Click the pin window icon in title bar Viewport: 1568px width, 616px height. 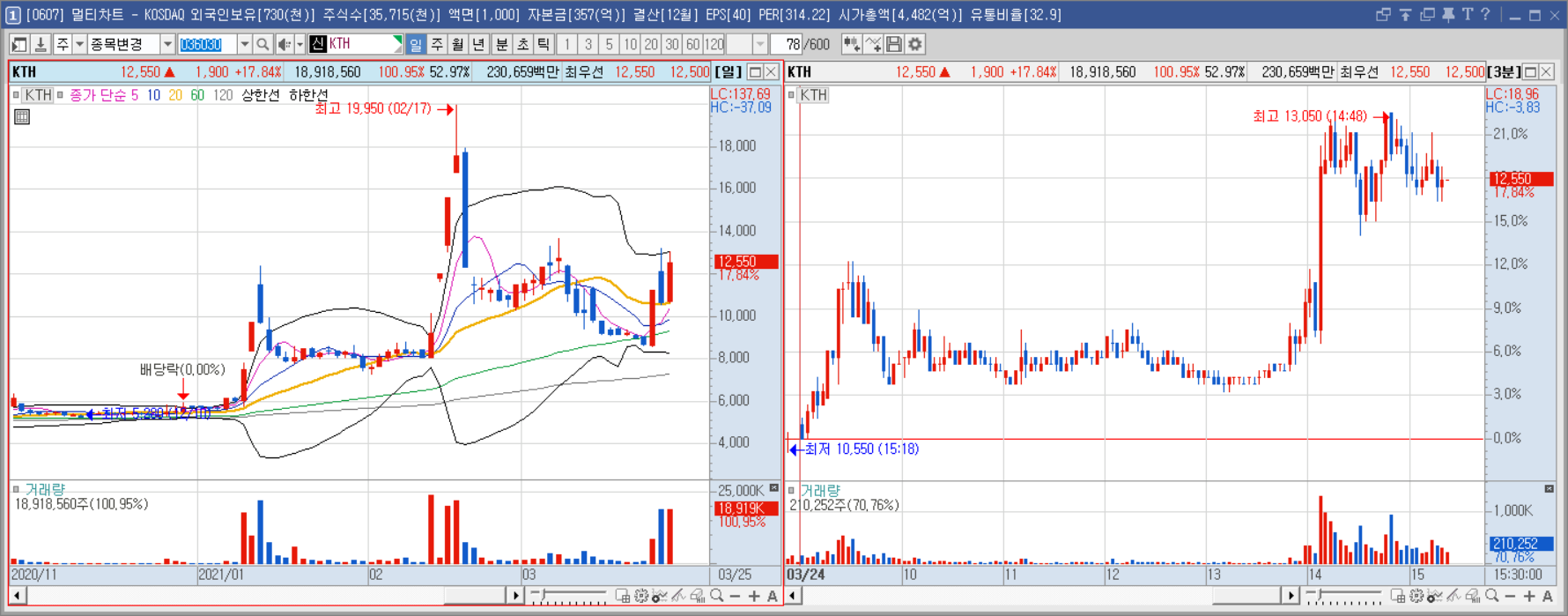[x=1448, y=14]
